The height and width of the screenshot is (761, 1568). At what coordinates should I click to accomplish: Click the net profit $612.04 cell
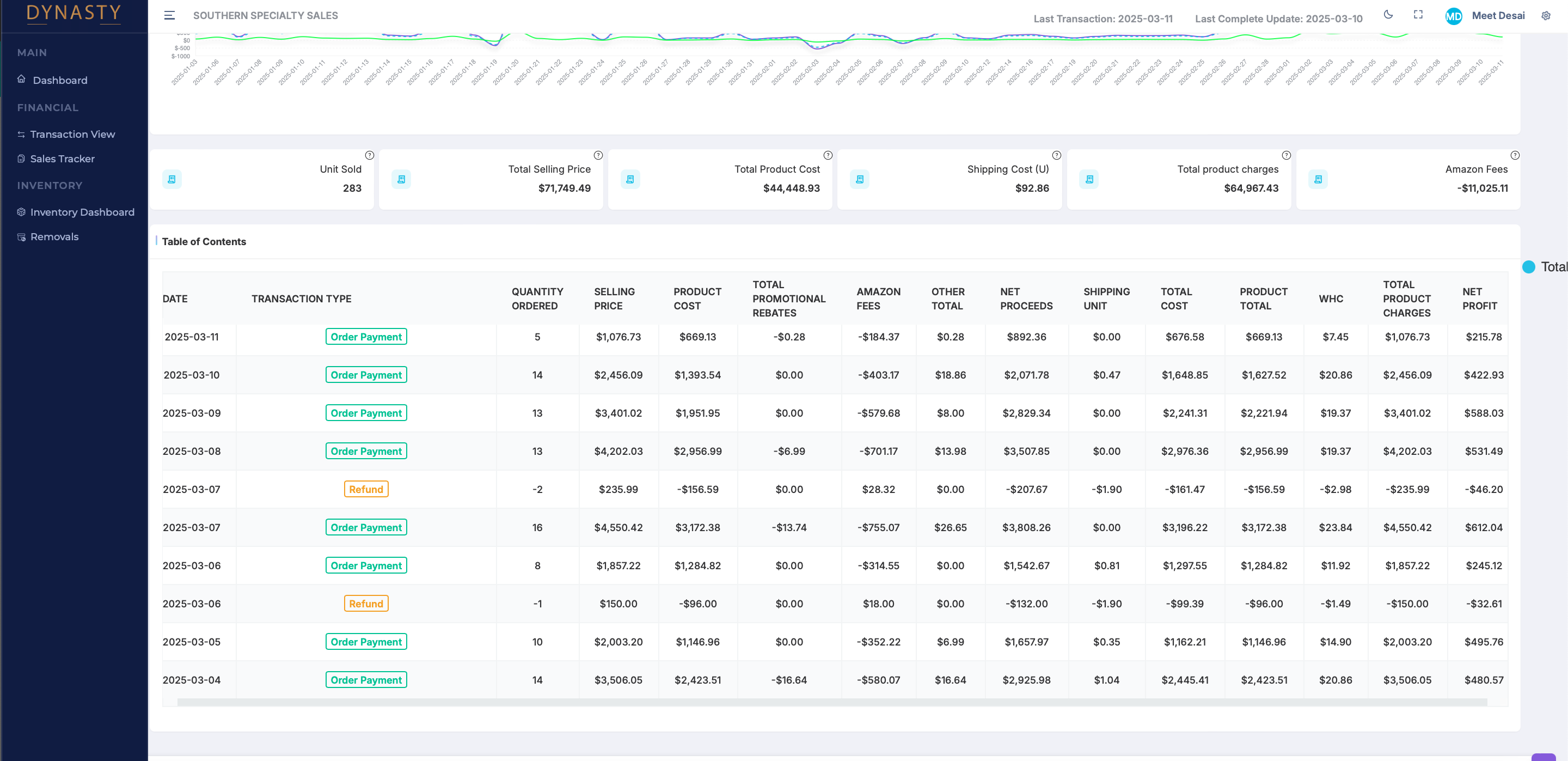coord(1484,528)
